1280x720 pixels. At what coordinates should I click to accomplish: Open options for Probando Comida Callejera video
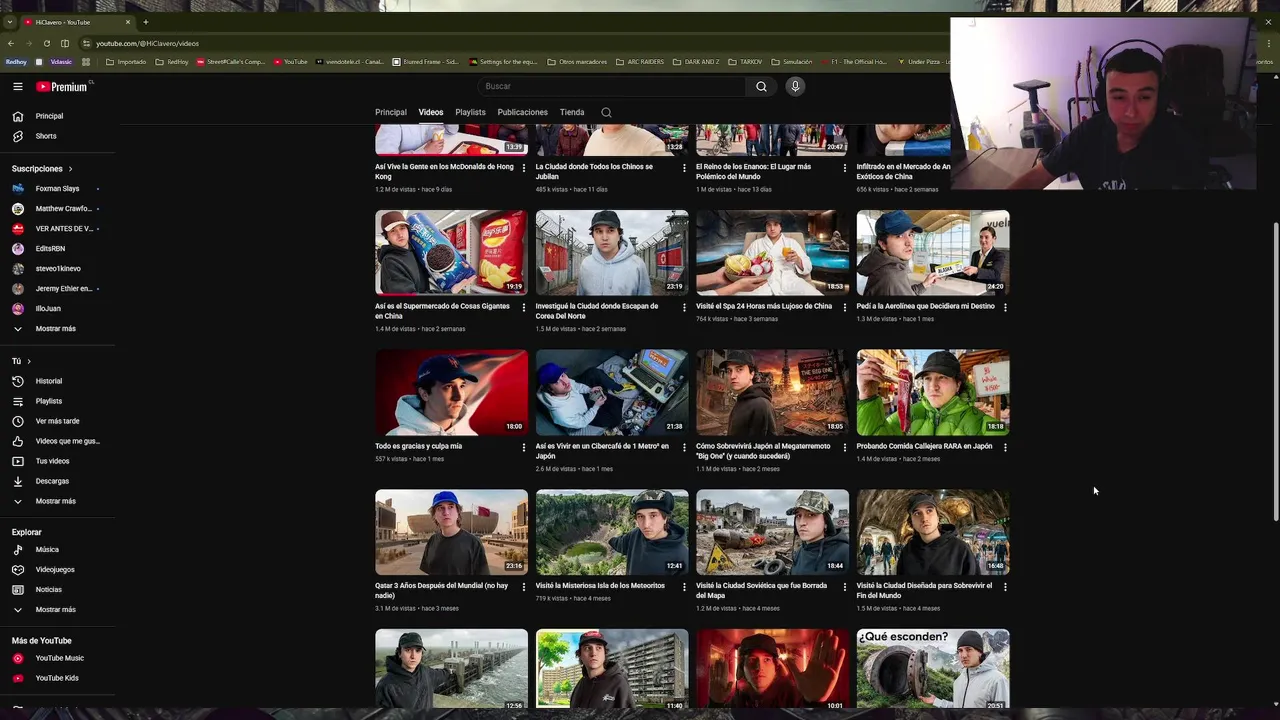[x=1005, y=447]
